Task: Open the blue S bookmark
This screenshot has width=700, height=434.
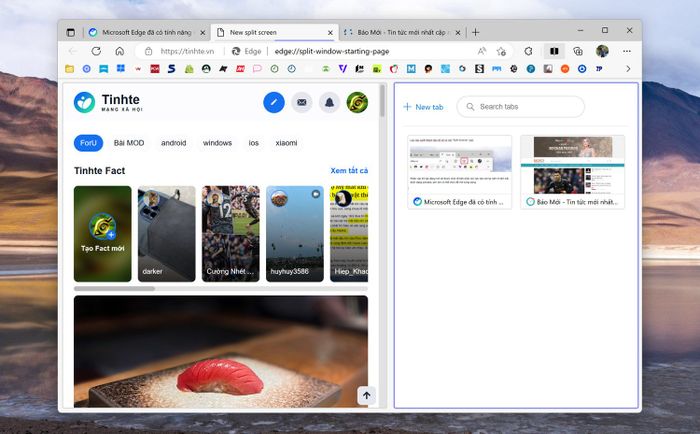Action: [171, 69]
